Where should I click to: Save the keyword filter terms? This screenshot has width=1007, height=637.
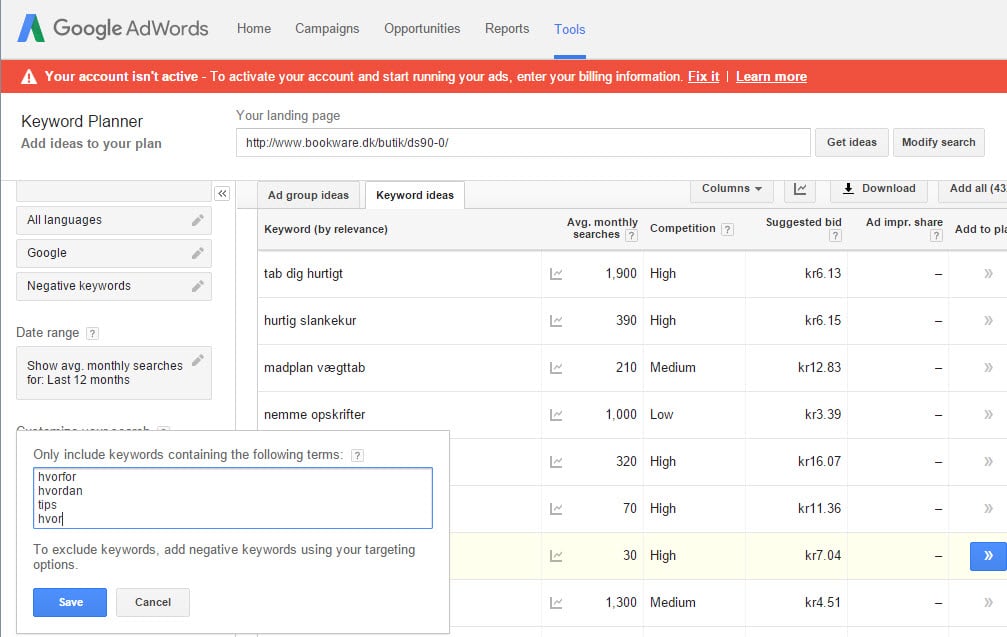click(x=69, y=602)
